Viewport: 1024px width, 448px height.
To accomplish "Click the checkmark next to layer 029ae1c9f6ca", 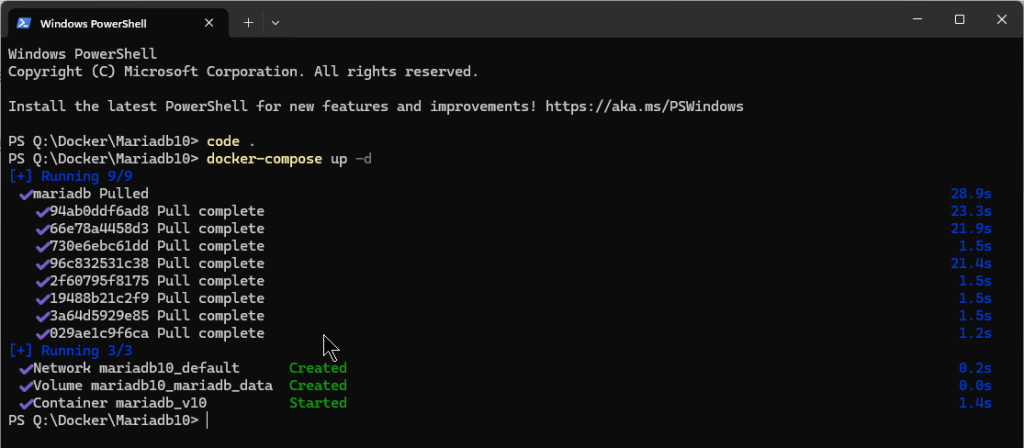I will pos(42,333).
